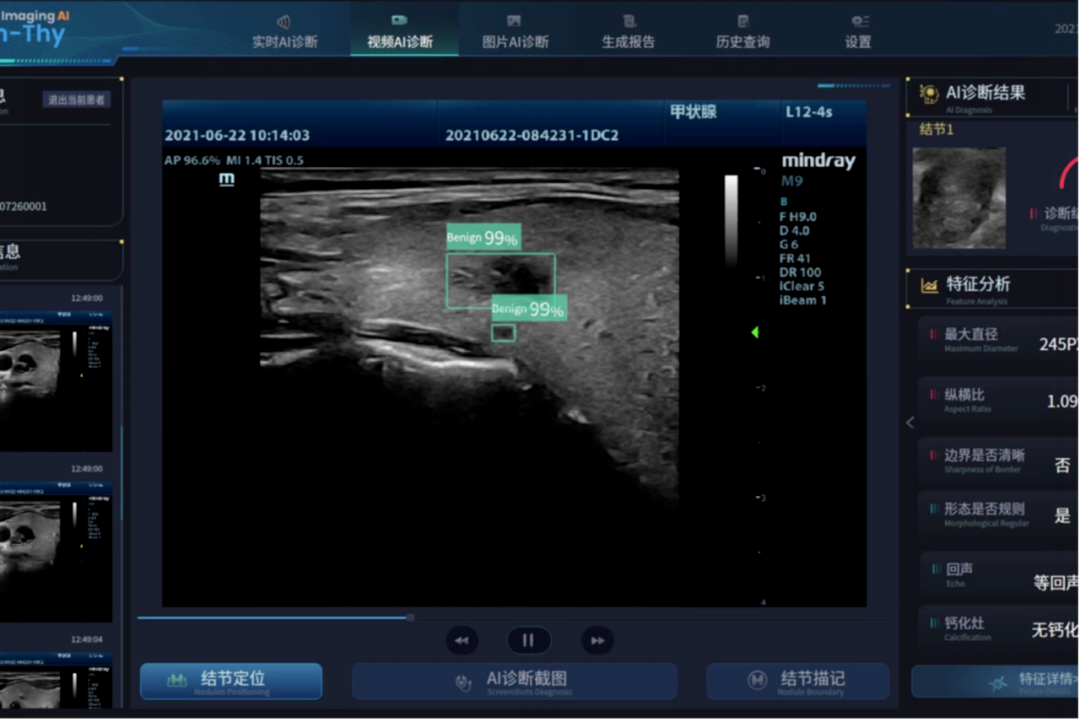Click the history icon above 历史查询
Image resolution: width=1080 pixels, height=722 pixels.
pos(743,21)
